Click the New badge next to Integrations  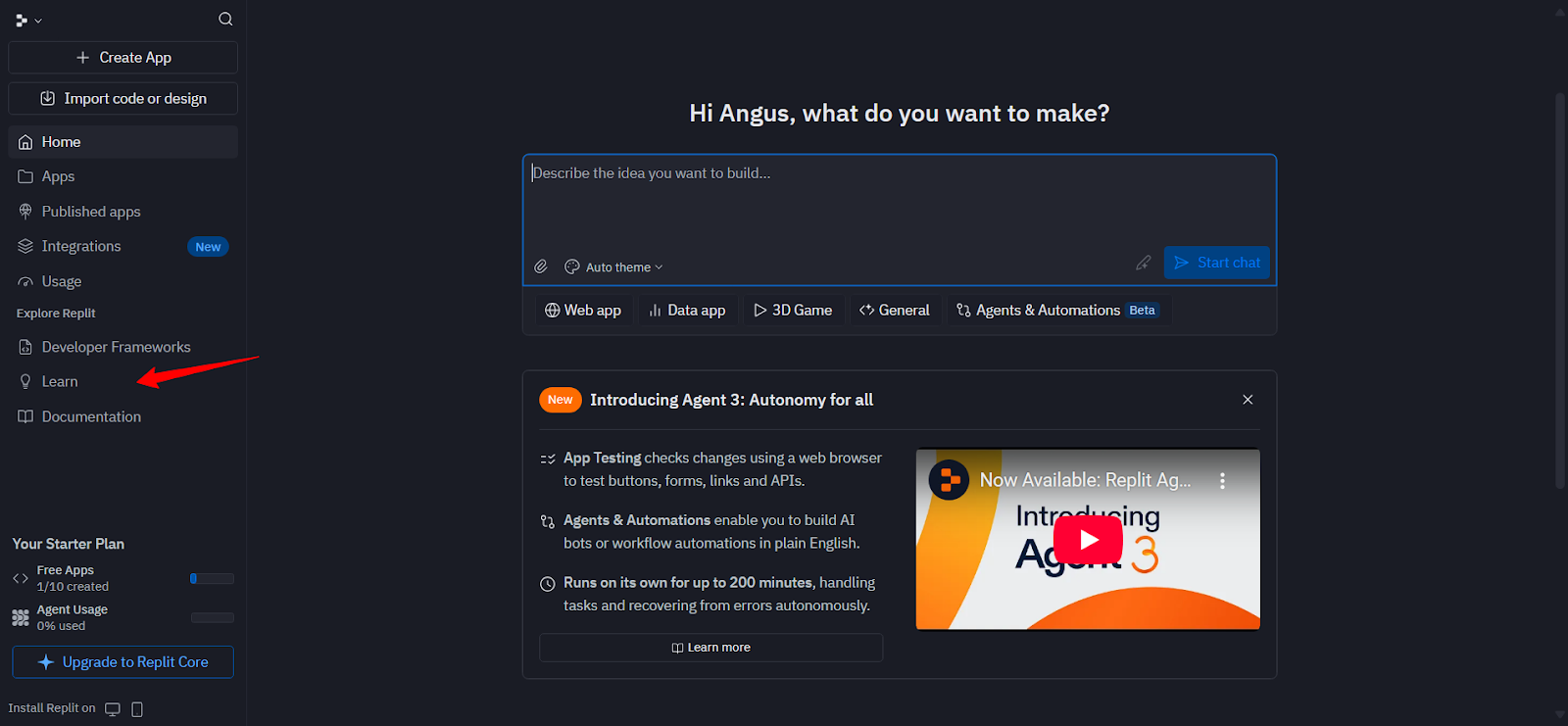pyautogui.click(x=208, y=247)
